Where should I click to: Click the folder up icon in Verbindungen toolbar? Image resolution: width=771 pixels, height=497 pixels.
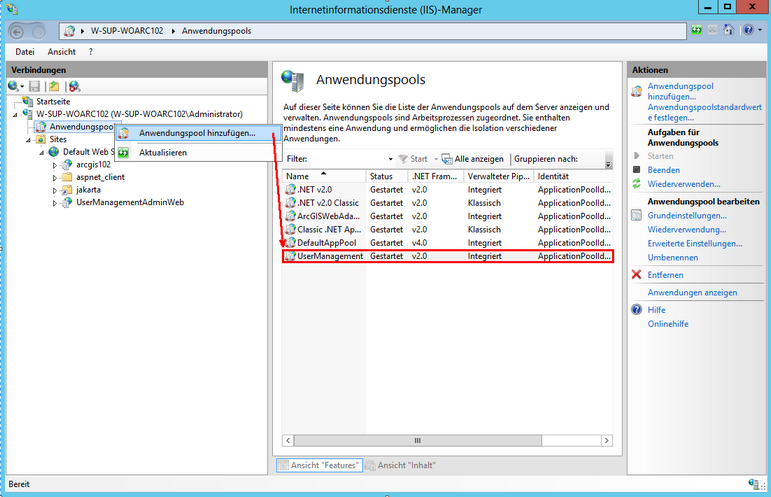pyautogui.click(x=54, y=87)
